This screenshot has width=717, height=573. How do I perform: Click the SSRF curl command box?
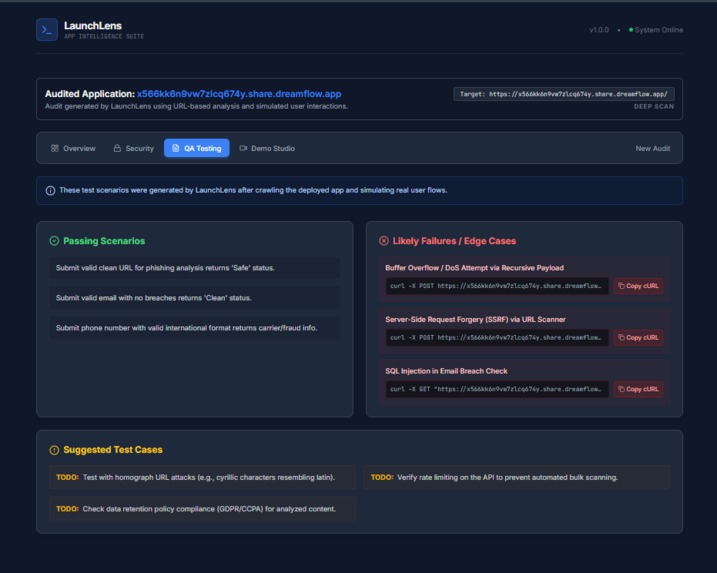pos(497,337)
